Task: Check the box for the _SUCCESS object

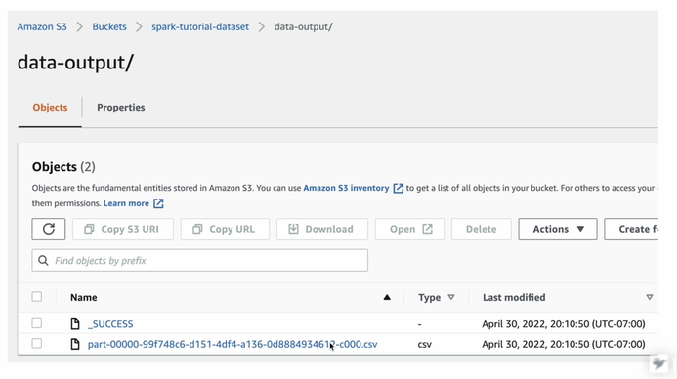Action: click(37, 323)
